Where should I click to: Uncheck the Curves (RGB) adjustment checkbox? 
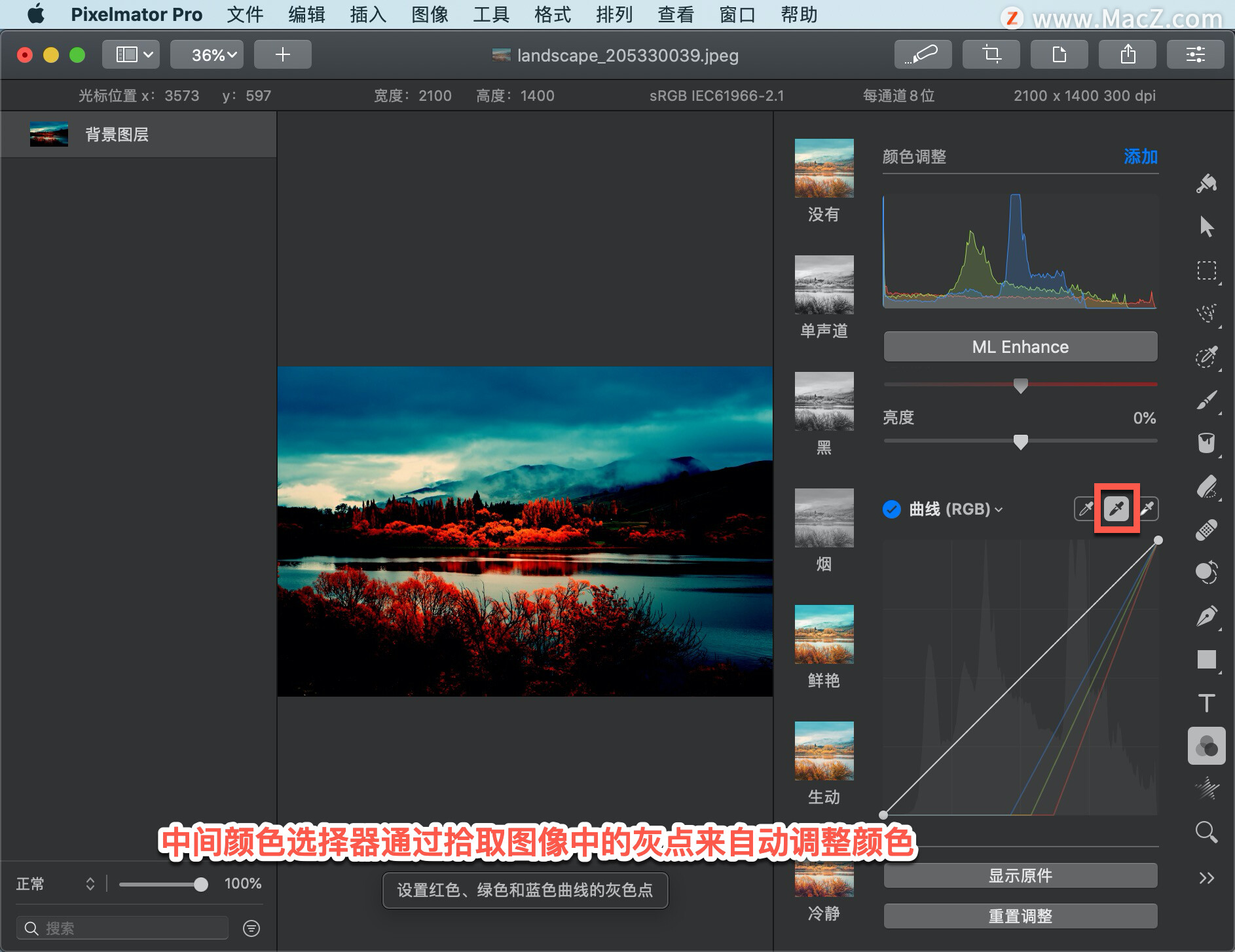(x=892, y=509)
